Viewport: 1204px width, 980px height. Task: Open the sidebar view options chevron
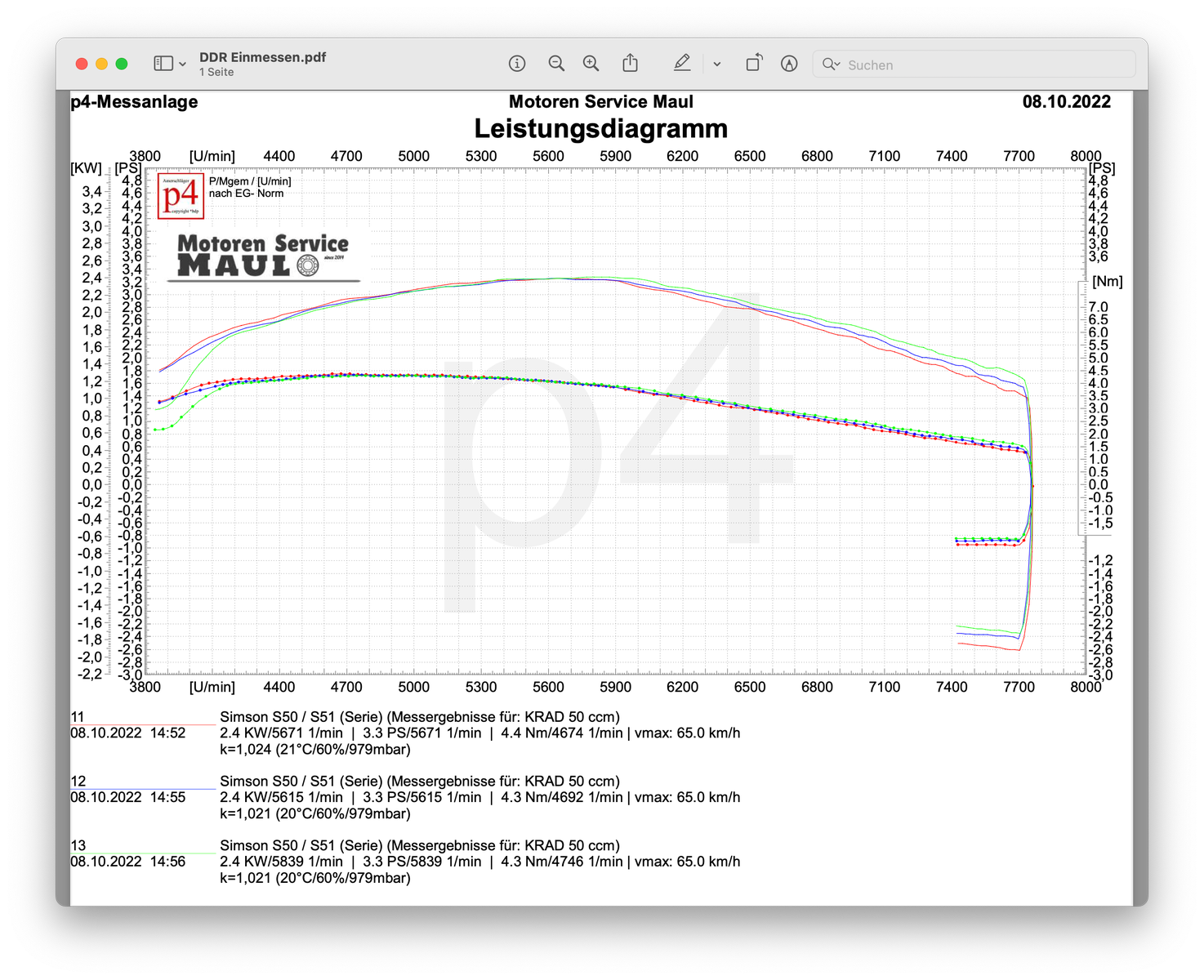[182, 64]
